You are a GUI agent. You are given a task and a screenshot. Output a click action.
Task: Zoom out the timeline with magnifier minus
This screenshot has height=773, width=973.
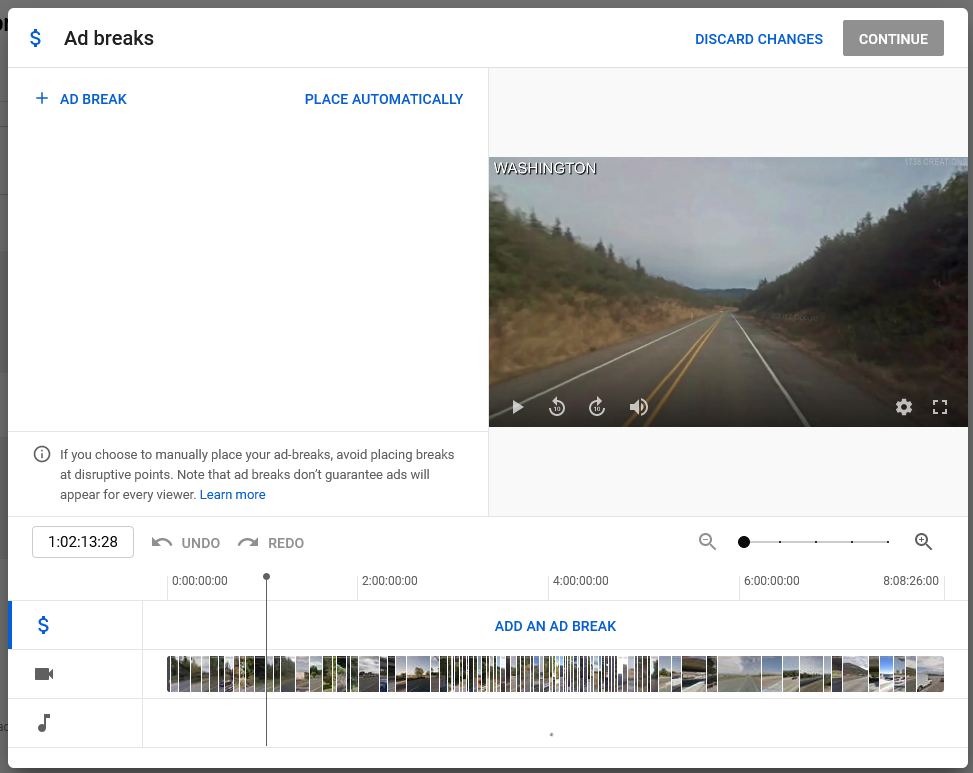(x=707, y=542)
